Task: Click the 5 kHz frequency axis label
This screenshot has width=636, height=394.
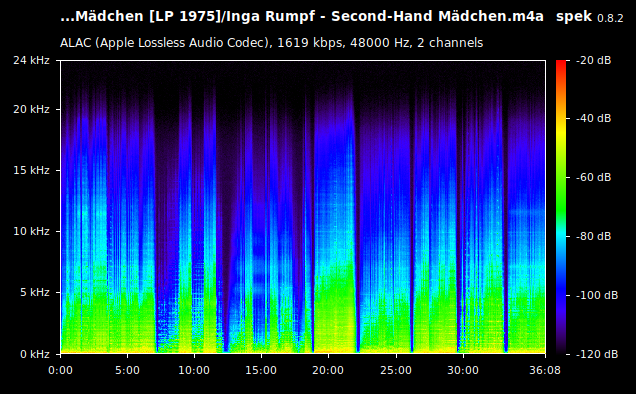Action: pos(35,293)
